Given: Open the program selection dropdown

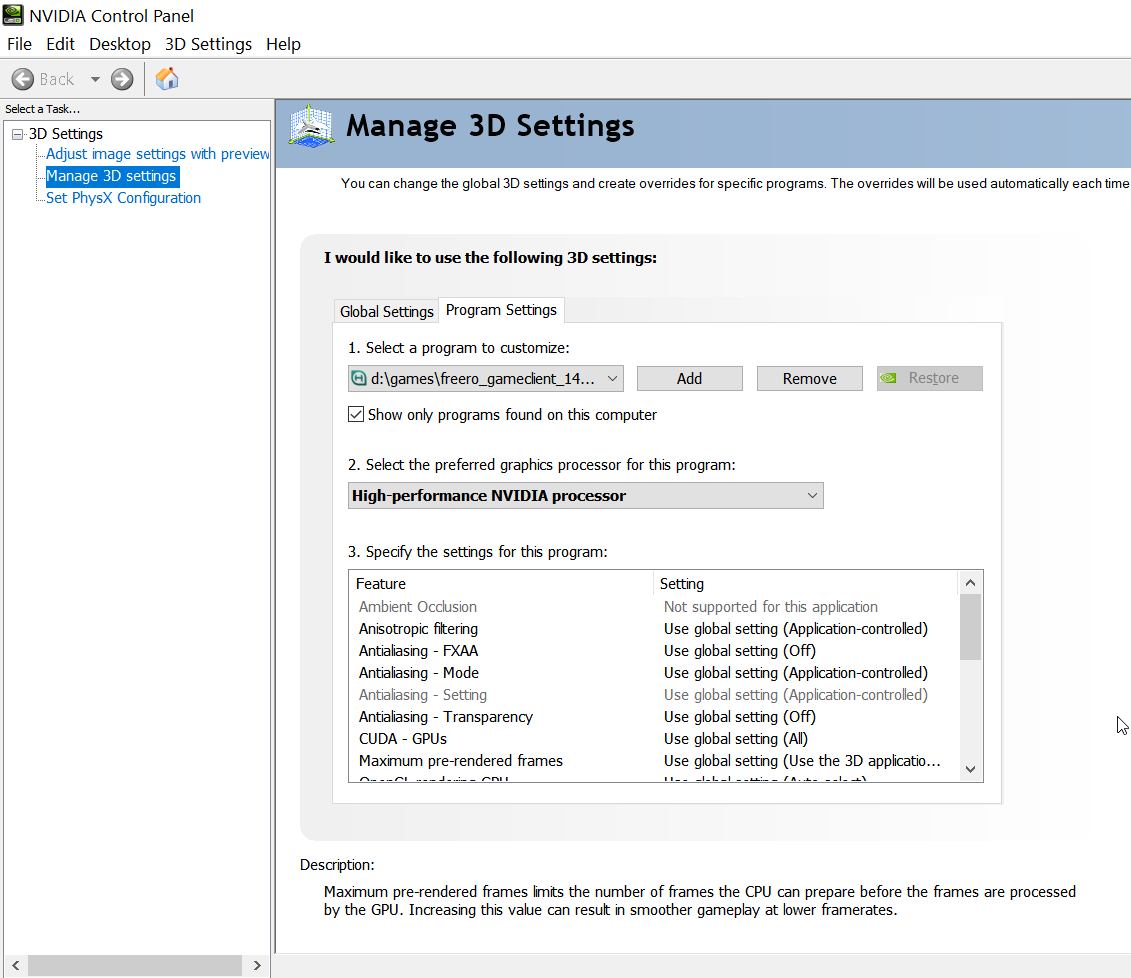Looking at the screenshot, I should point(485,379).
